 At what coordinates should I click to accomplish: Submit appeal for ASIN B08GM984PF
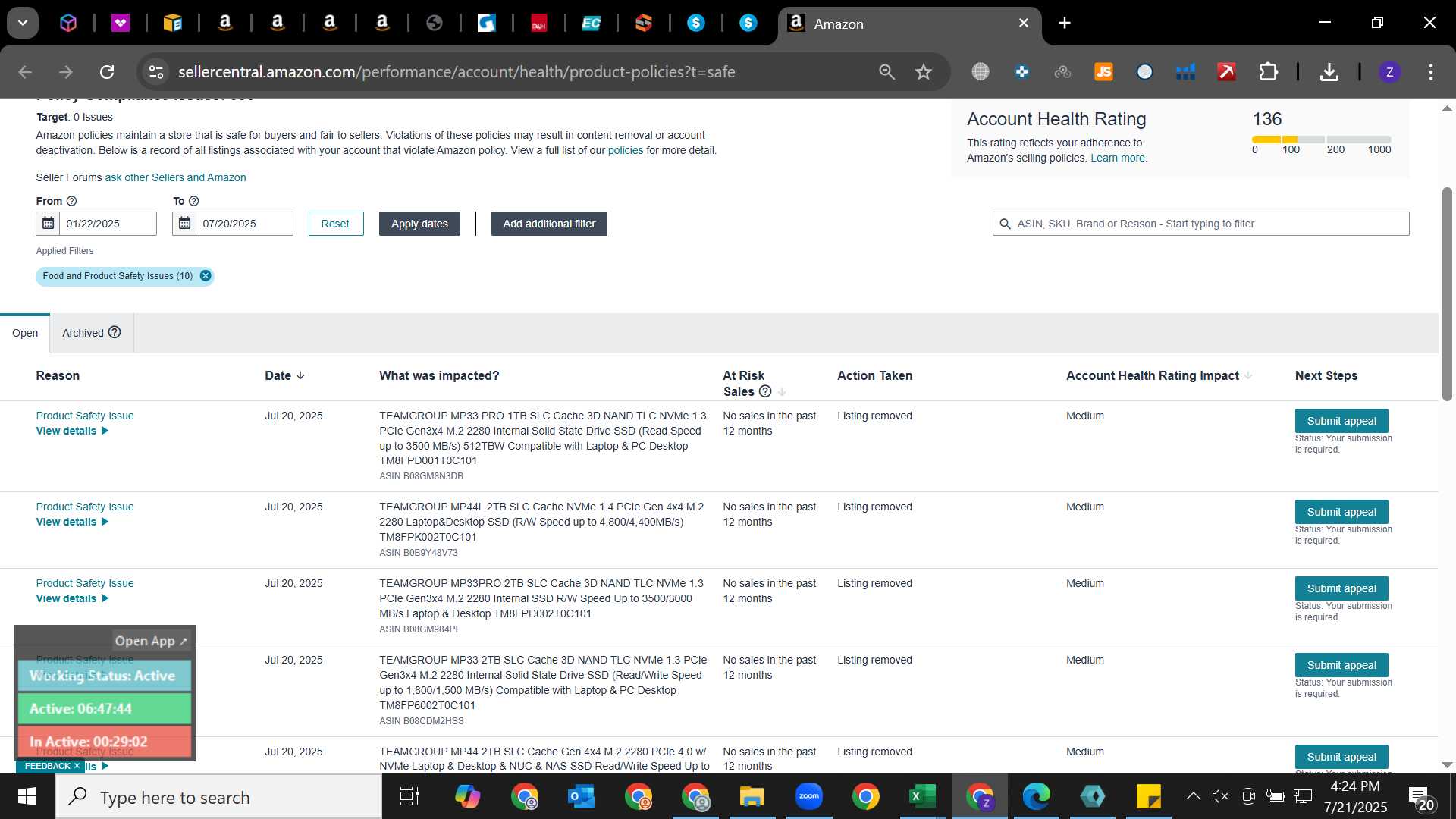pos(1341,588)
